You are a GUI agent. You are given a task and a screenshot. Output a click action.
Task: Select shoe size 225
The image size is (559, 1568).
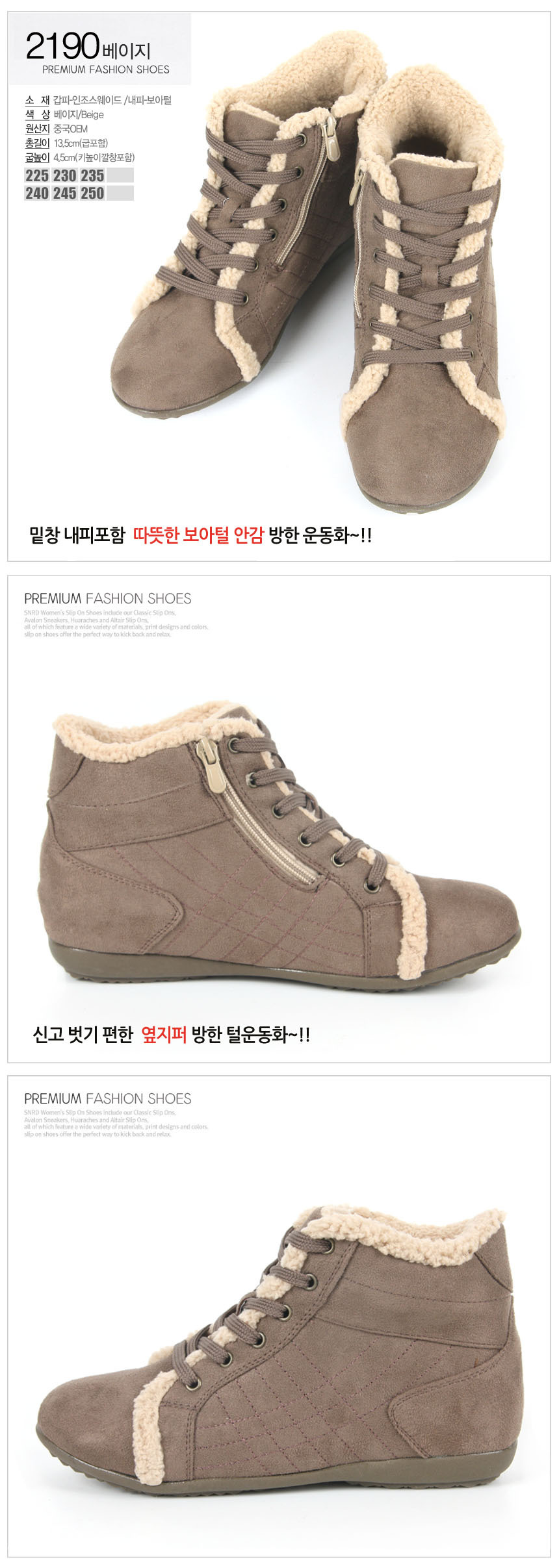pyautogui.click(x=37, y=175)
